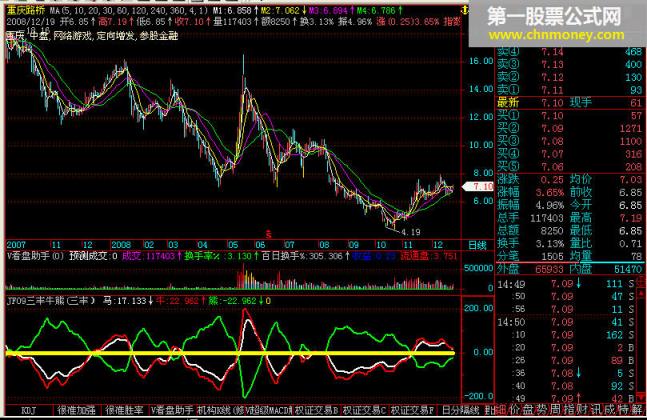The image size is (647, 420).
Task: Click the 买① bid row at 7.10
Action: click(569, 116)
